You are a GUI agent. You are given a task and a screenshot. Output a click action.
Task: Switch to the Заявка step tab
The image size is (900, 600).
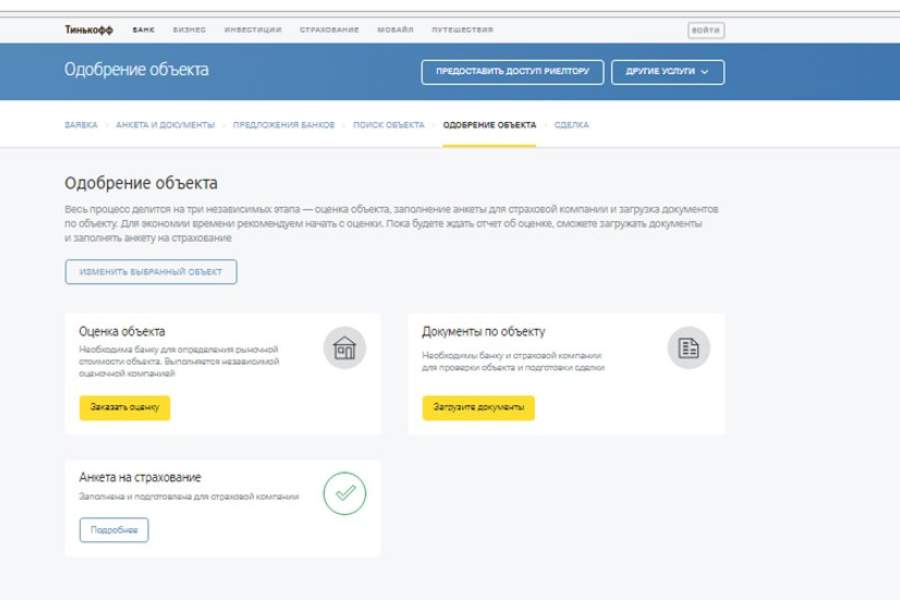[81, 125]
